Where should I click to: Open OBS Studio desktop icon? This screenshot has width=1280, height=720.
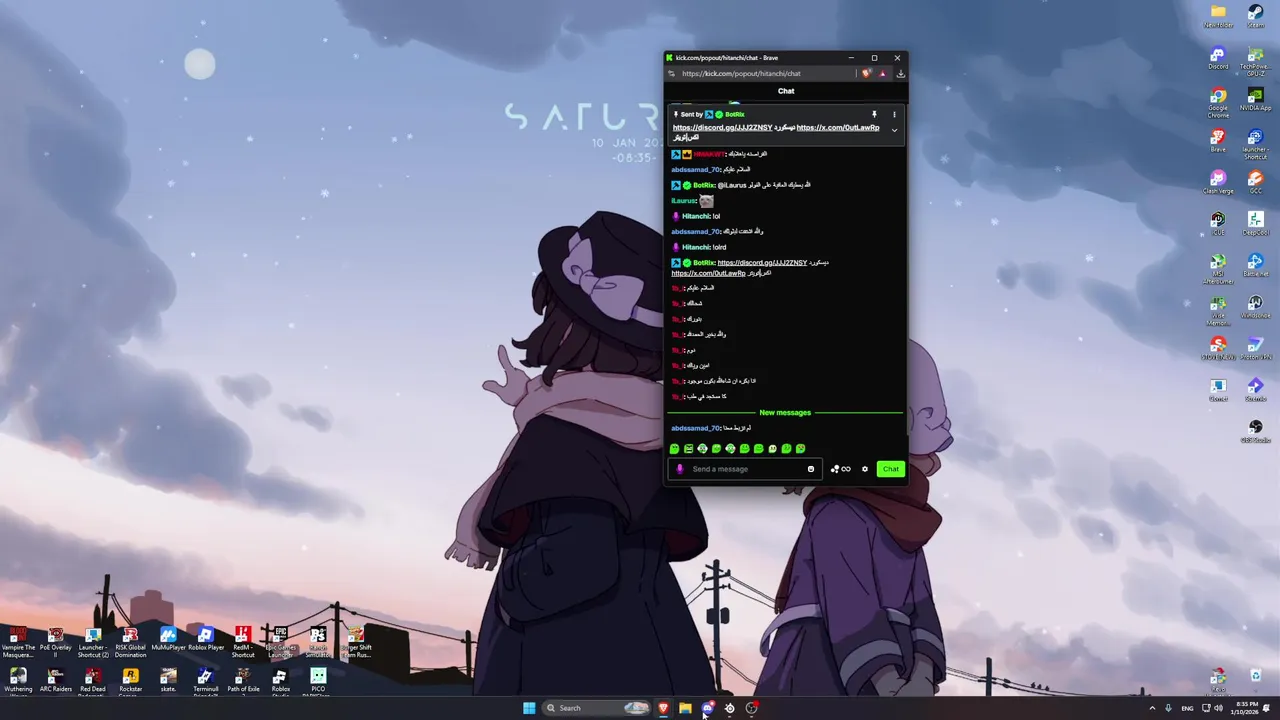1255,432
